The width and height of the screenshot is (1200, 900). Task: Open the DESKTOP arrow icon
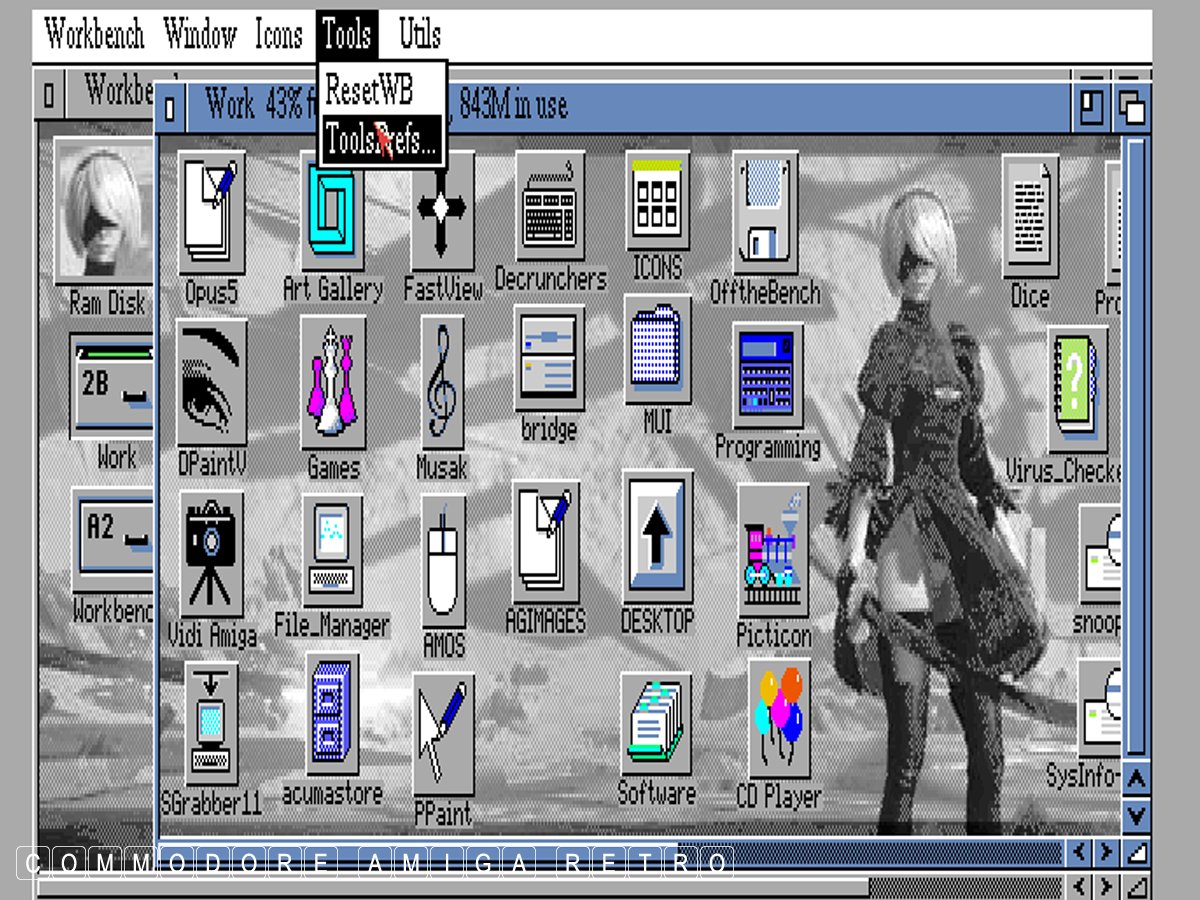[x=657, y=535]
